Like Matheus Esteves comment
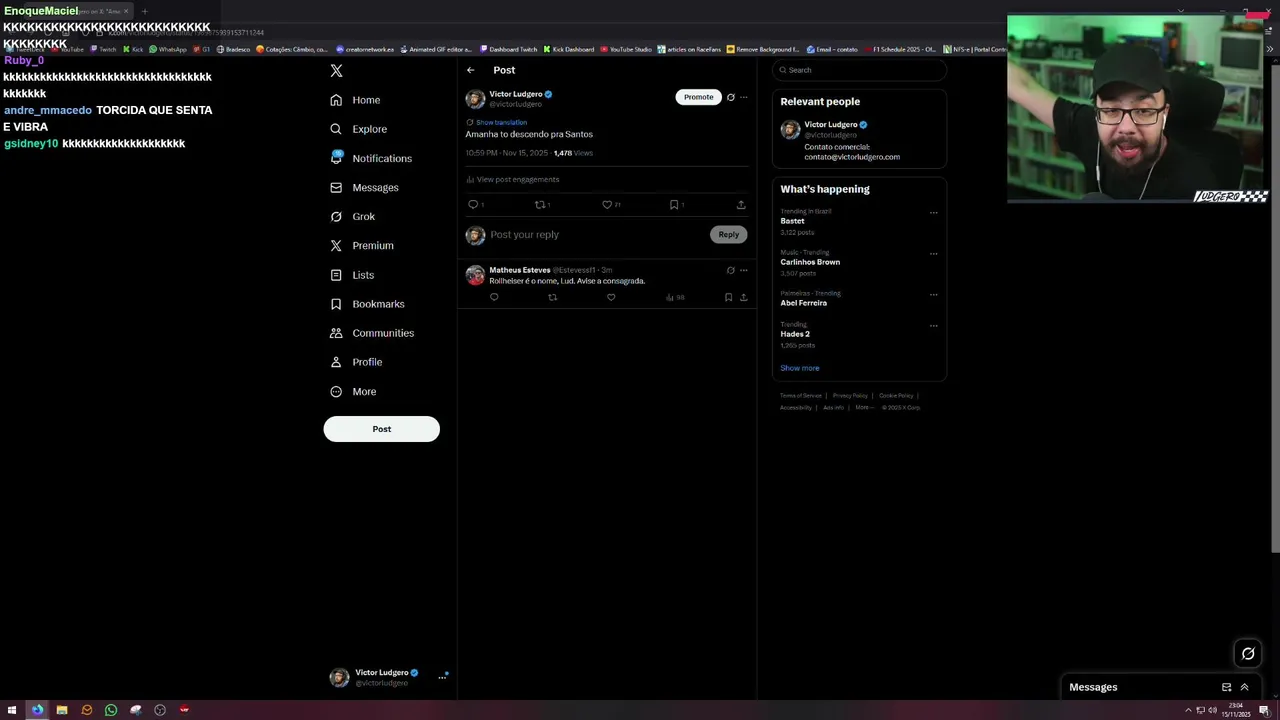 611,297
